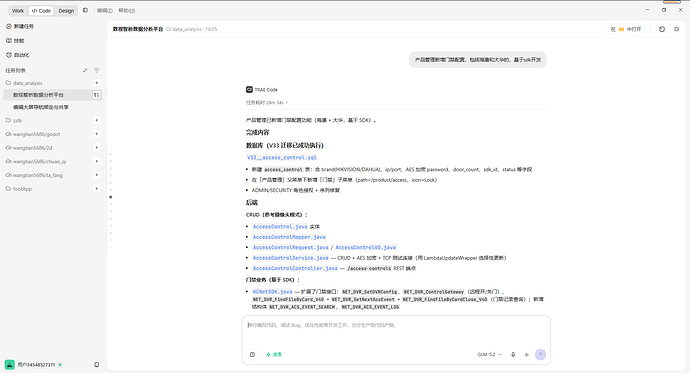Open the wangtian5686/ta_fang repository

[34, 175]
